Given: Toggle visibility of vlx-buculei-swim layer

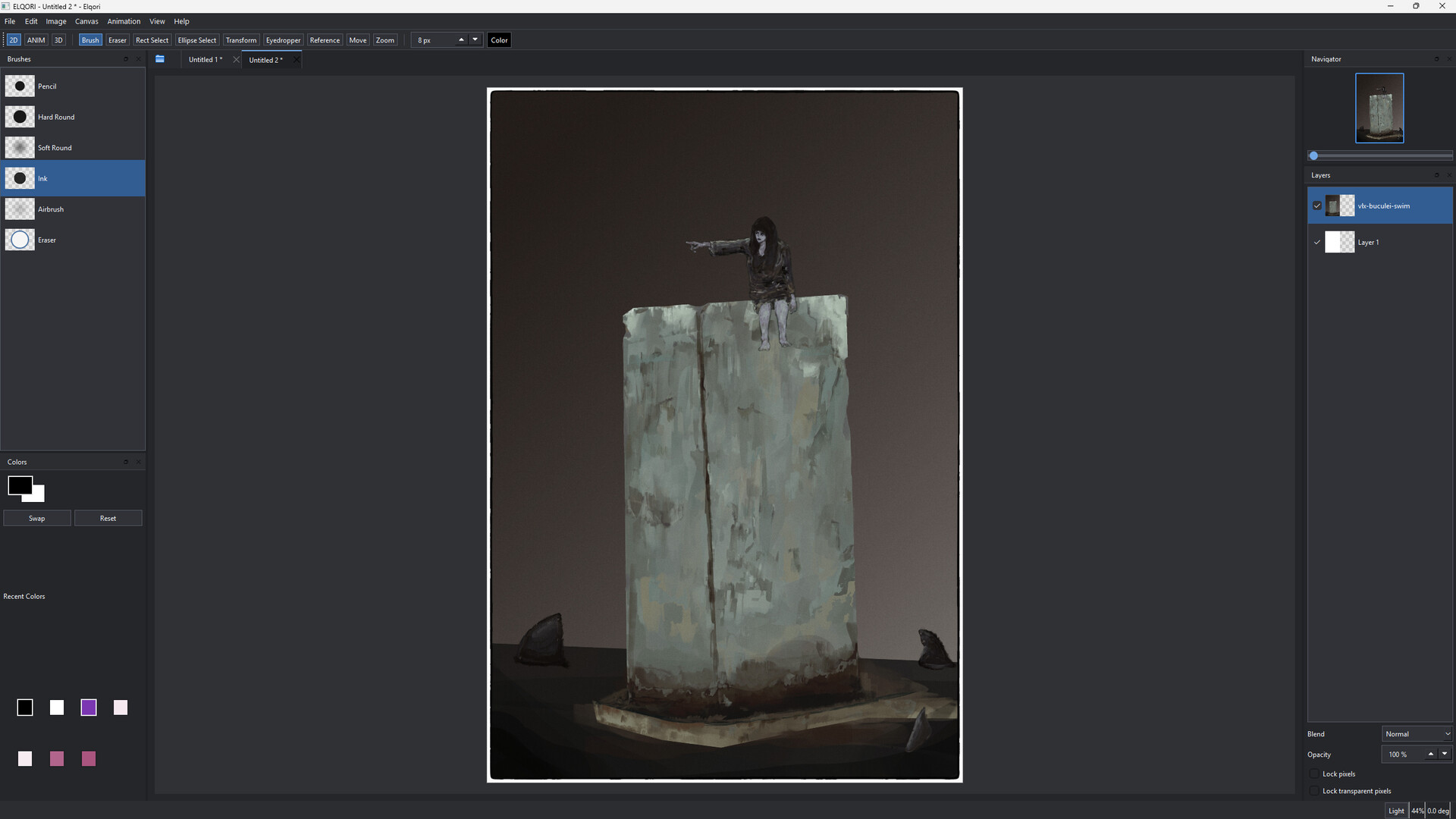Looking at the screenshot, I should coord(1317,206).
